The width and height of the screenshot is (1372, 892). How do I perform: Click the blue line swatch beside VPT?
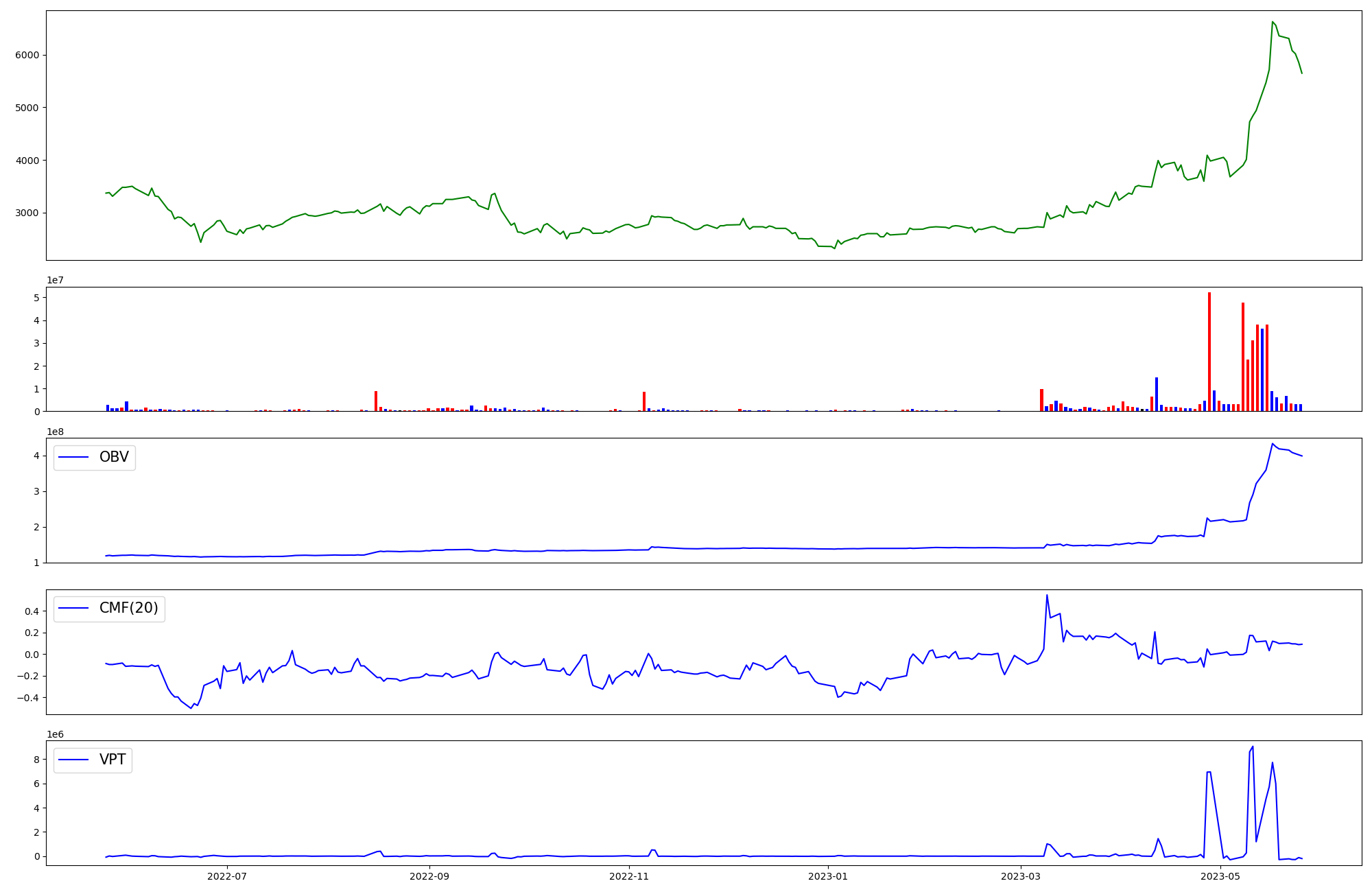(x=74, y=760)
